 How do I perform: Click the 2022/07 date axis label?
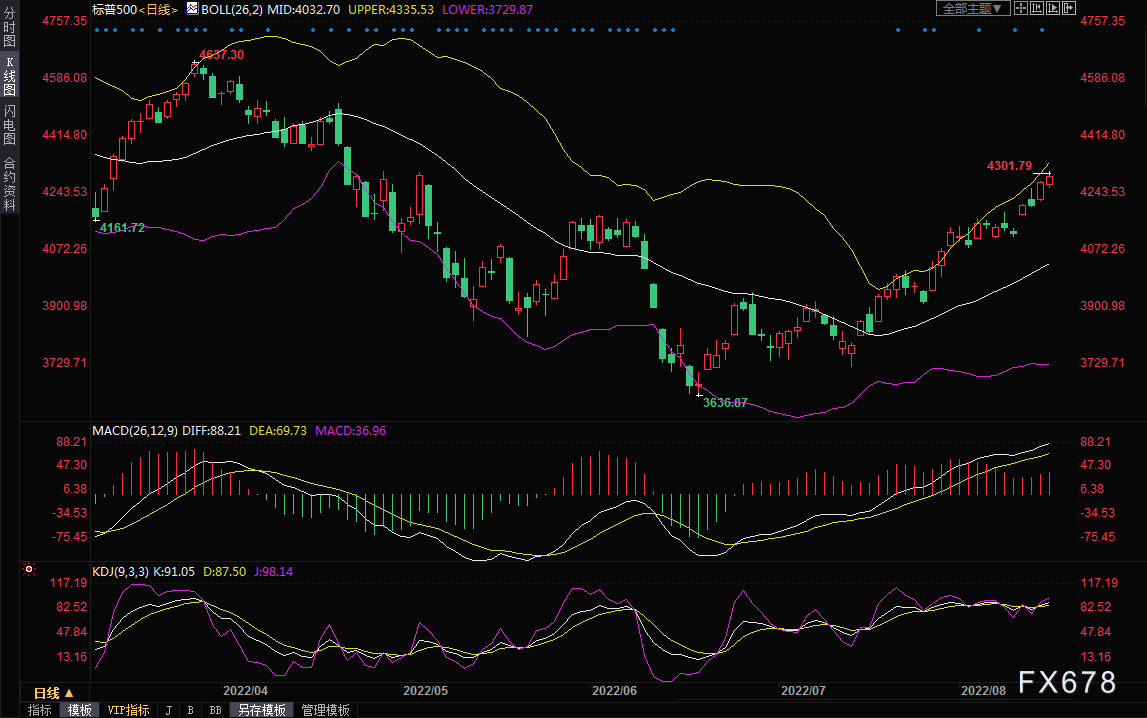coord(803,691)
